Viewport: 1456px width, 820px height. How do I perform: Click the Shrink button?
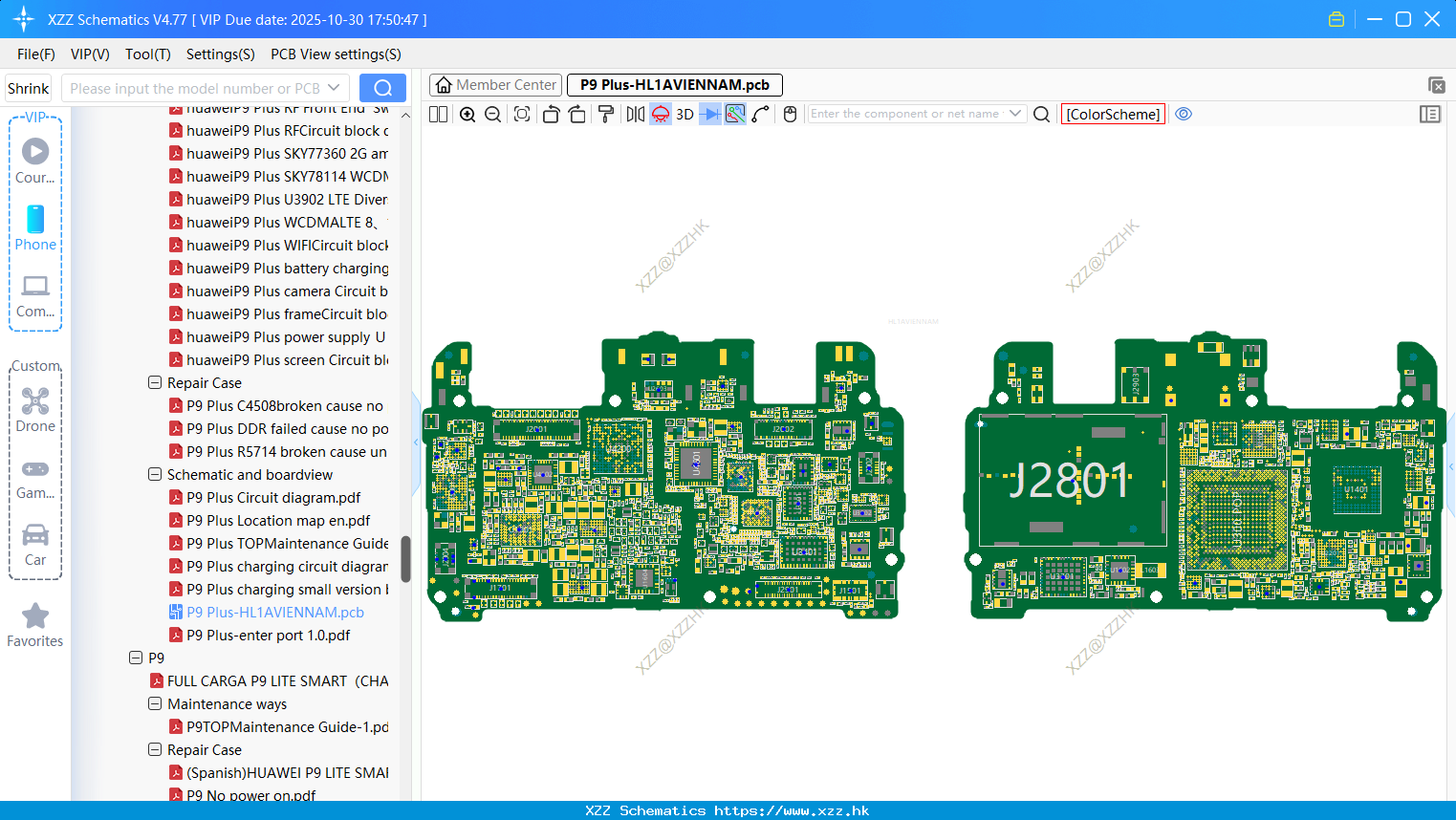coord(28,89)
